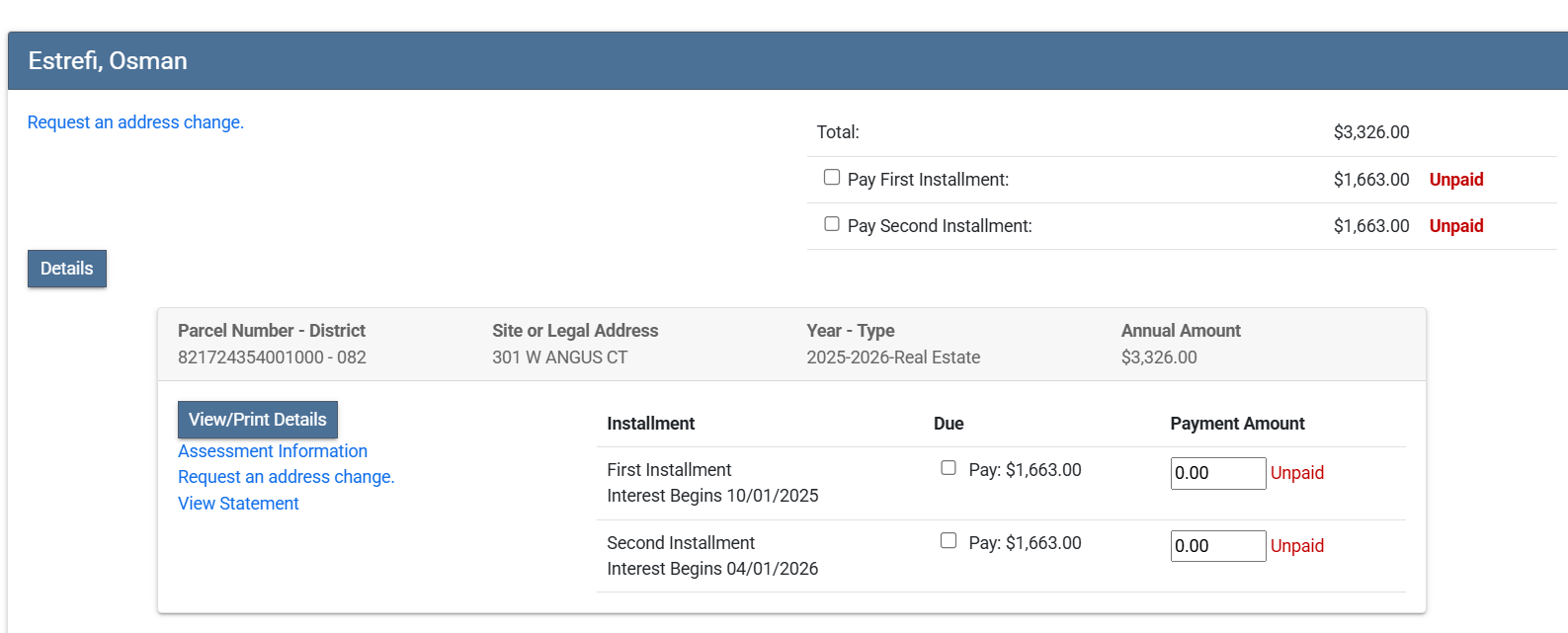Select the Second Installment 'Pay: $1,663.00' checkbox in table

coord(949,541)
